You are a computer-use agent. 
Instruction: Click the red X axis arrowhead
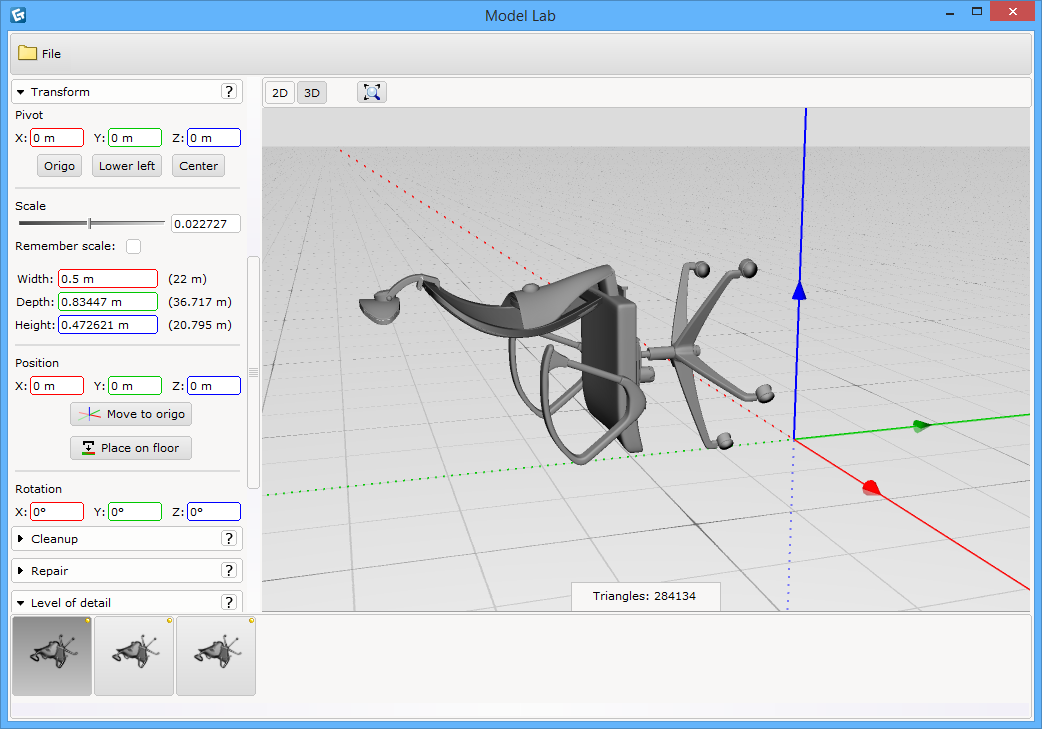871,487
